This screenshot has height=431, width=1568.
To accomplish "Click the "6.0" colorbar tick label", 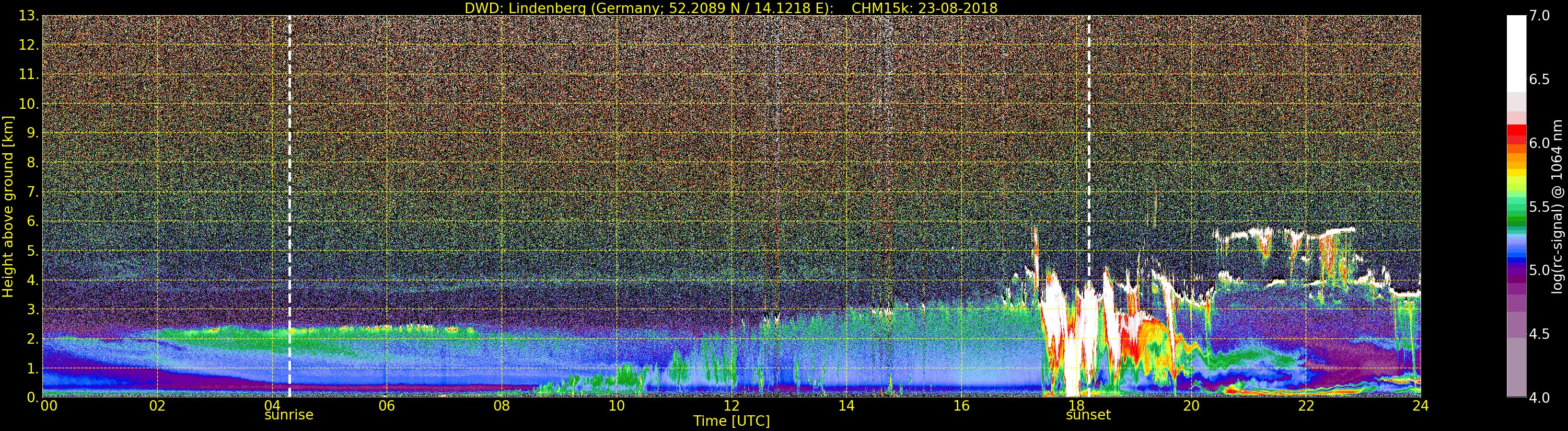I will pos(1539,143).
